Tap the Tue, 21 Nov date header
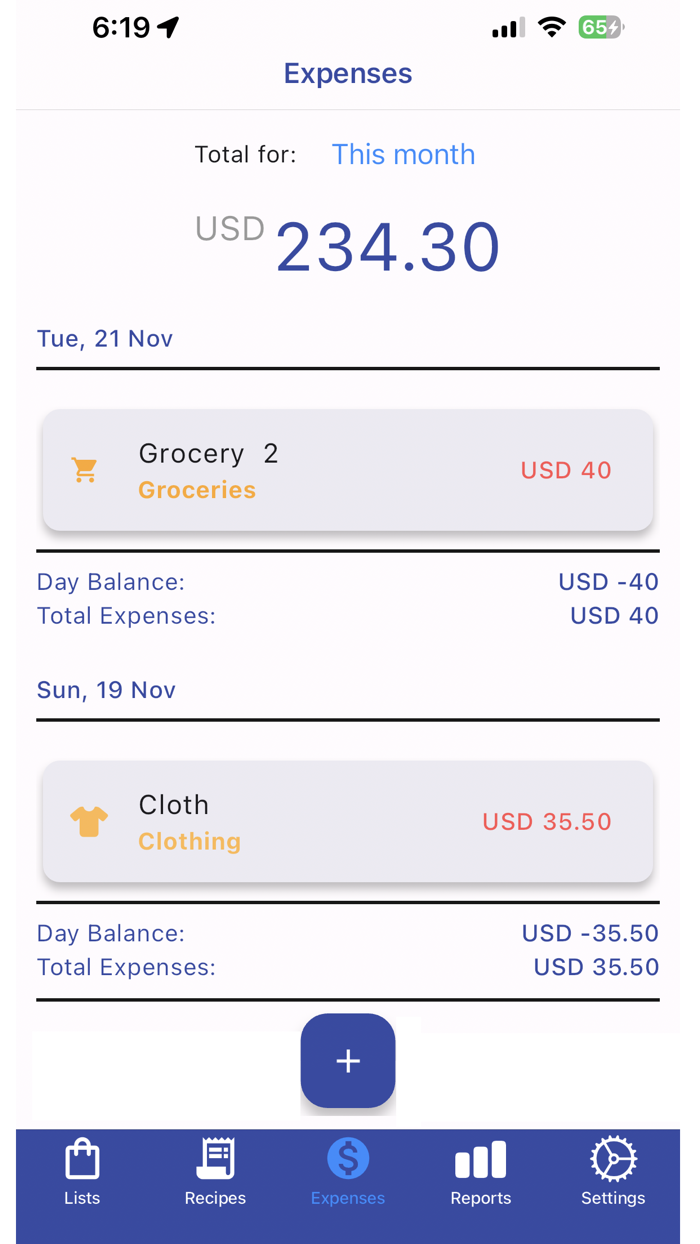The width and height of the screenshot is (700, 1244). tap(105, 338)
